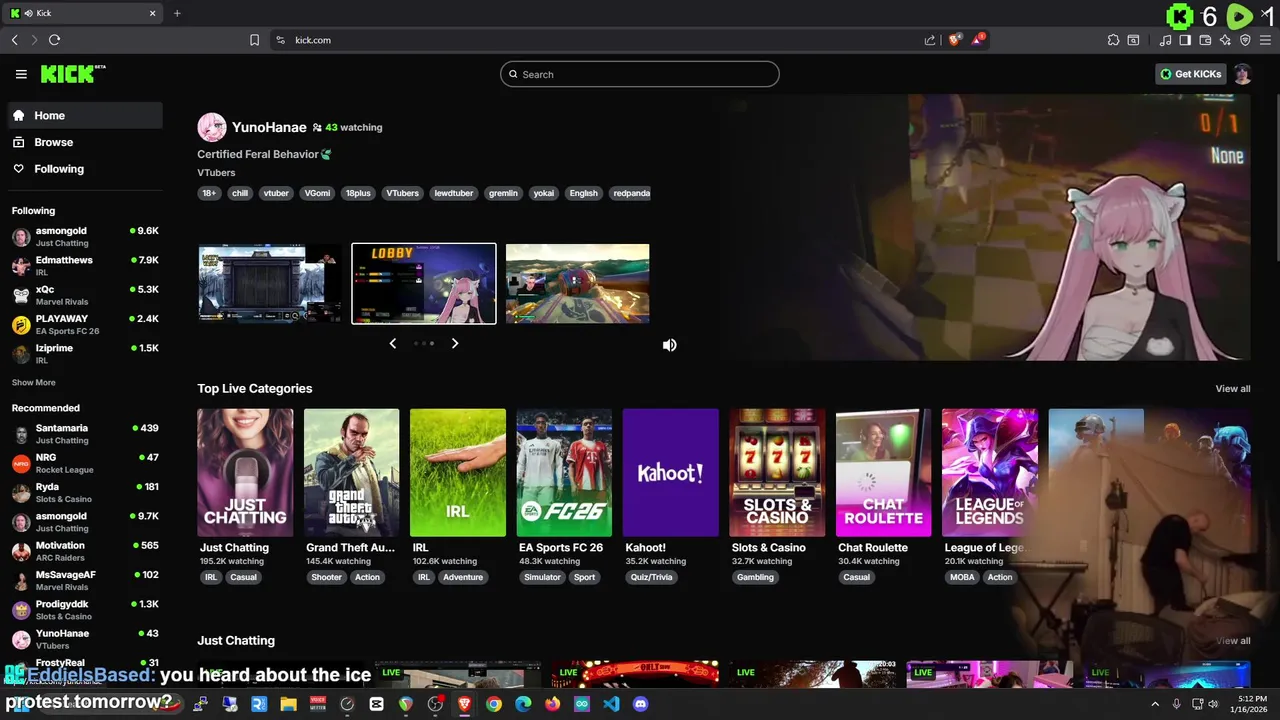Image resolution: width=1280 pixels, height=720 pixels.
Task: Go to next carousel slide arrow
Action: tap(455, 343)
